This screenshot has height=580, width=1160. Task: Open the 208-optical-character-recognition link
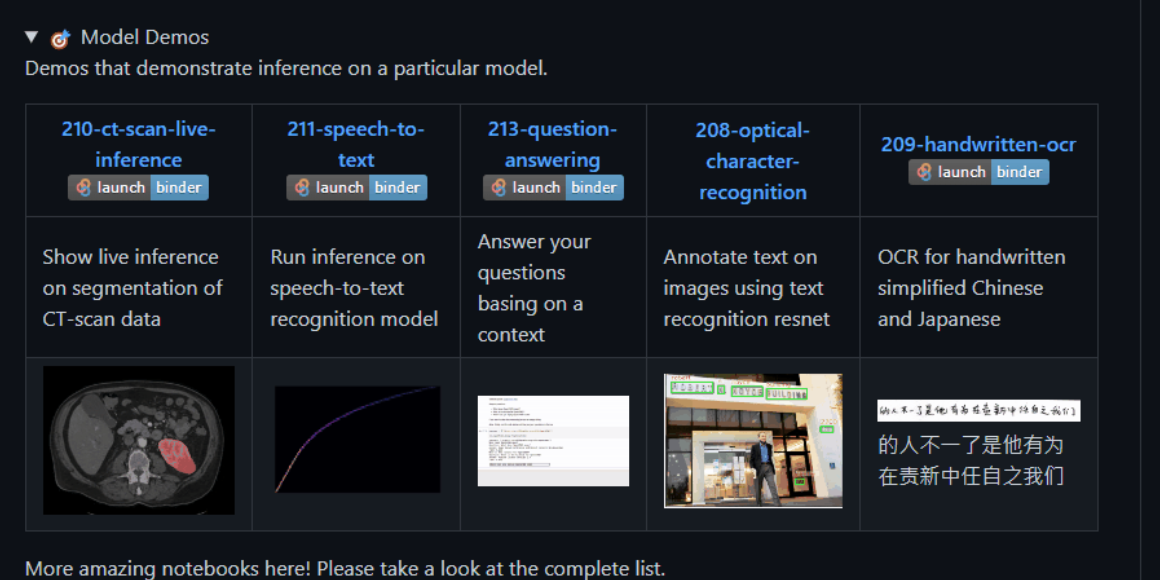pyautogui.click(x=753, y=161)
